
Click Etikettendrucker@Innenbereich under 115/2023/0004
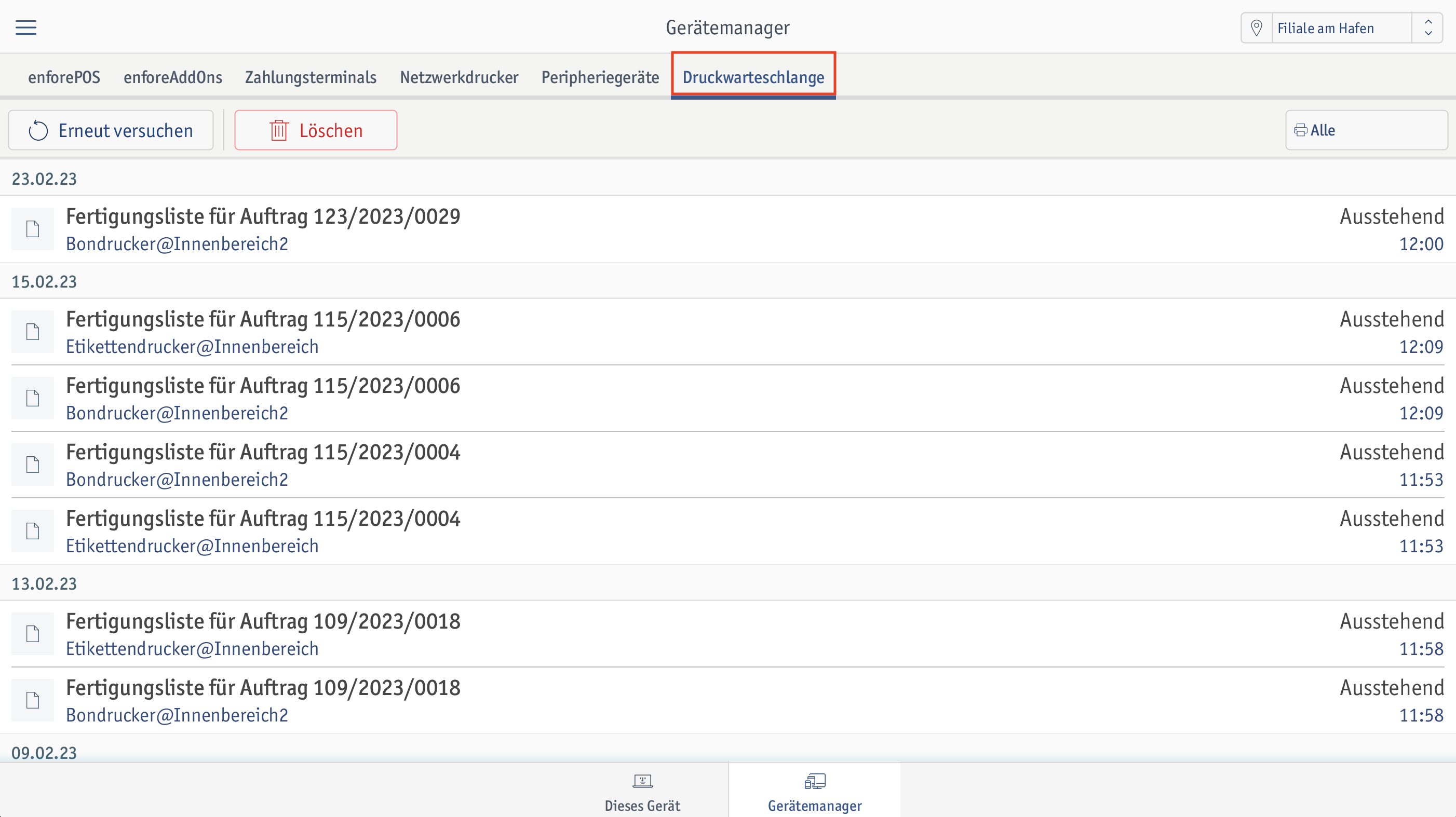coord(192,547)
